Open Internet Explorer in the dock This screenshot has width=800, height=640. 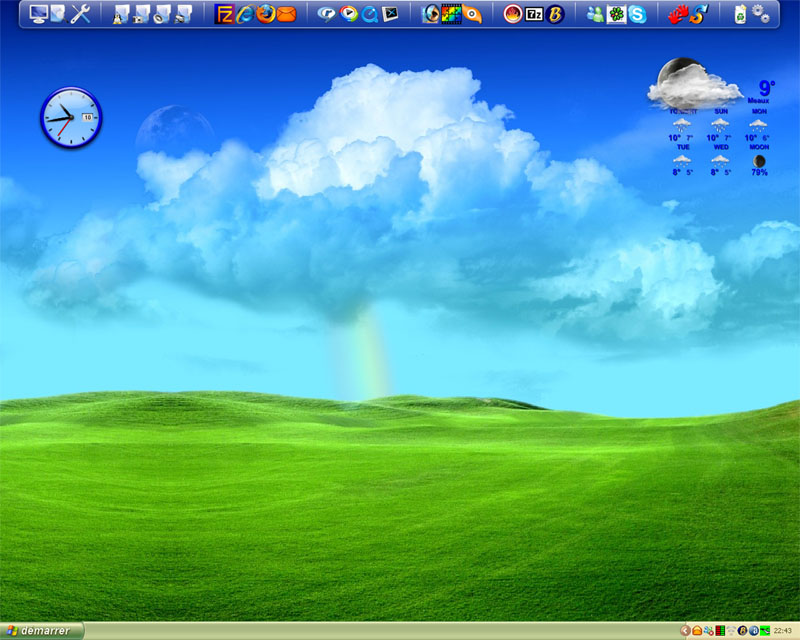(245, 14)
